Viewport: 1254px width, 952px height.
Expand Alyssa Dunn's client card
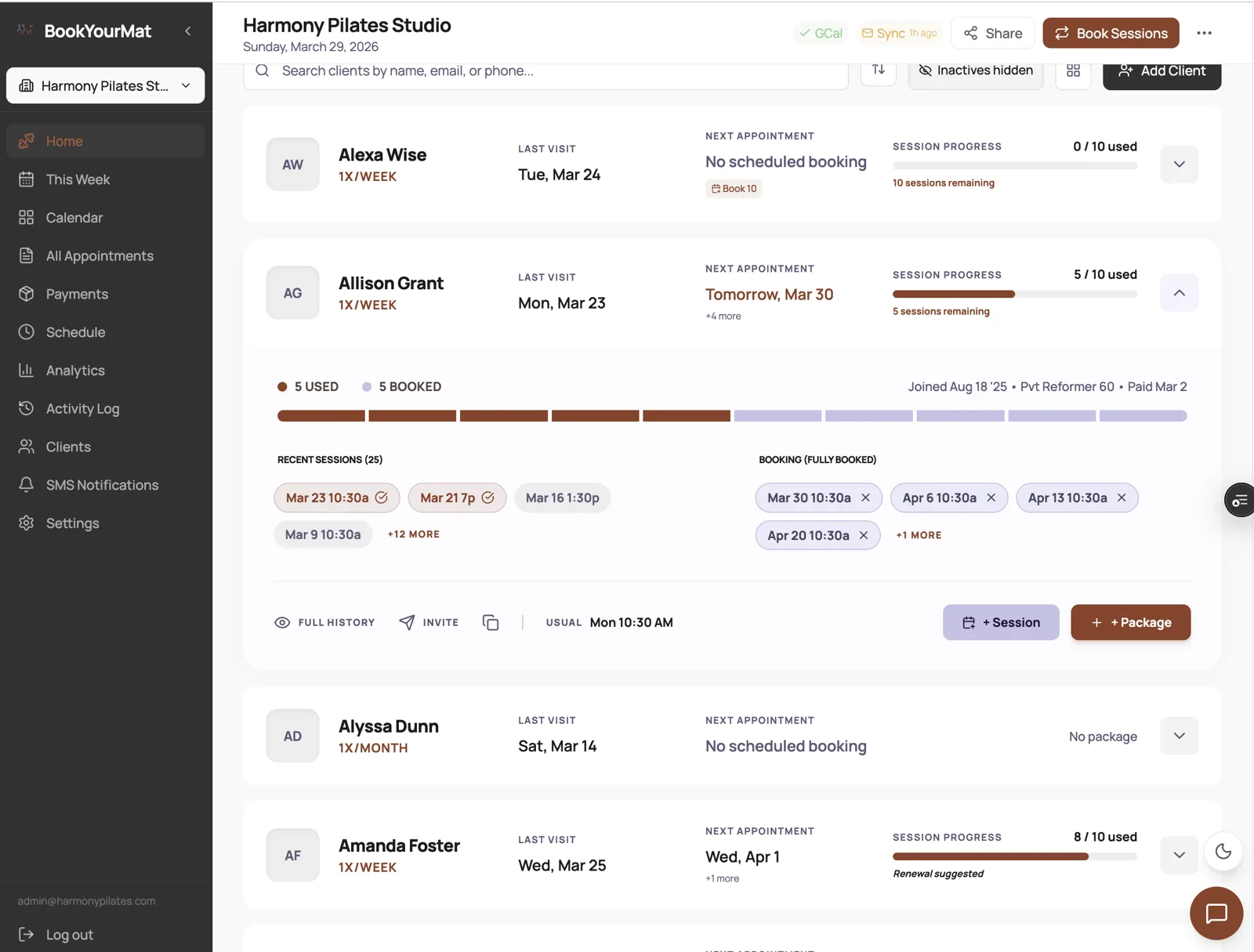point(1180,736)
